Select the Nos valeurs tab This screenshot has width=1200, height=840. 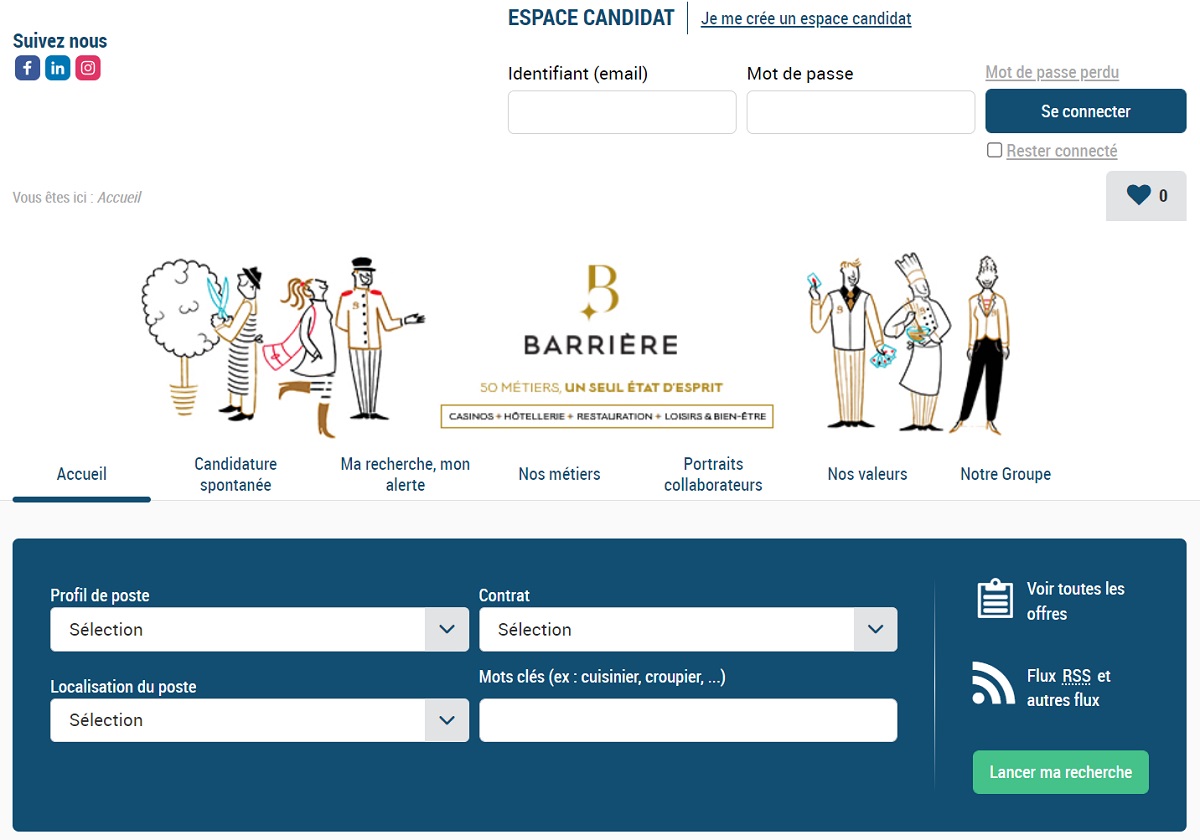pos(867,474)
